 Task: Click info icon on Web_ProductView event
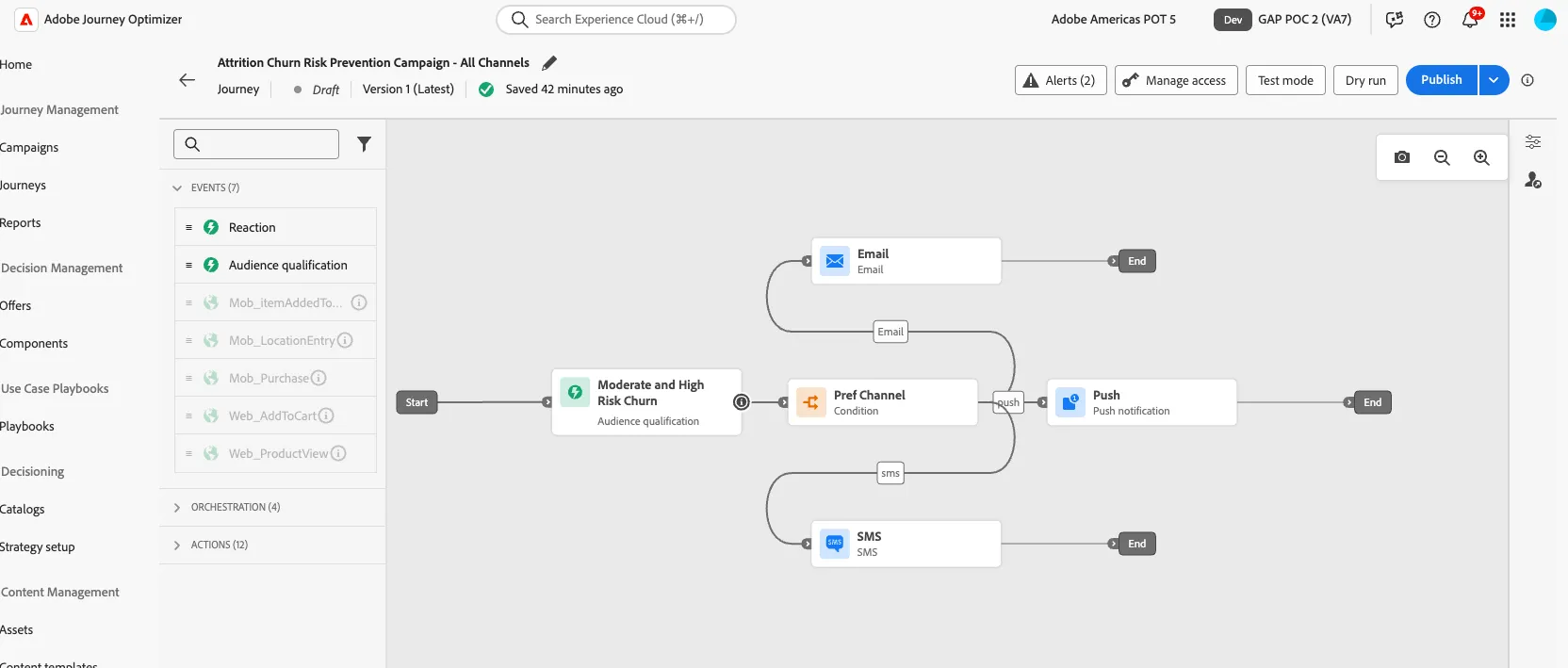point(338,453)
